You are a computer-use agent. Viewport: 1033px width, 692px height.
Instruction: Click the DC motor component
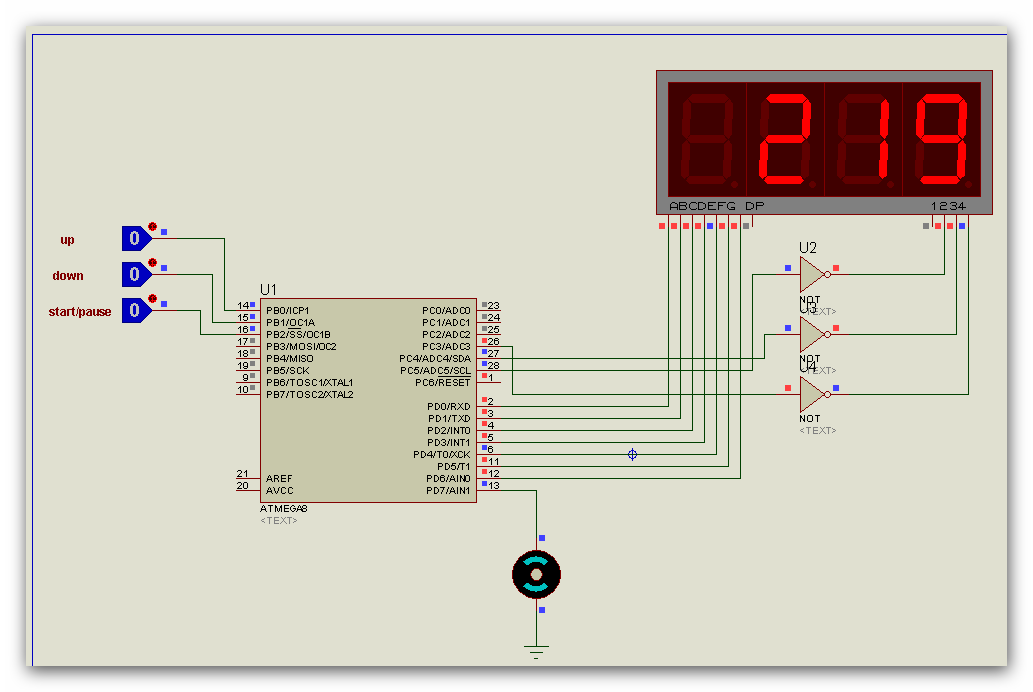pyautogui.click(x=536, y=574)
